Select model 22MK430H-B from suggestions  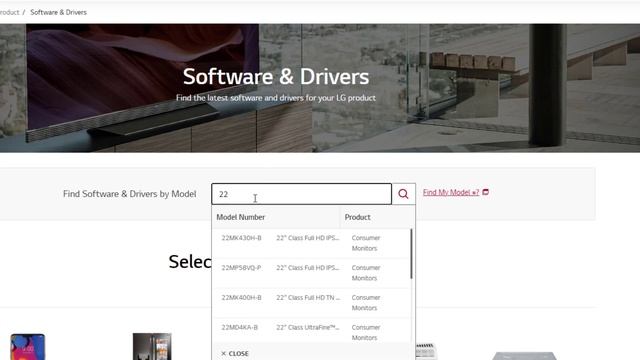pos(311,243)
